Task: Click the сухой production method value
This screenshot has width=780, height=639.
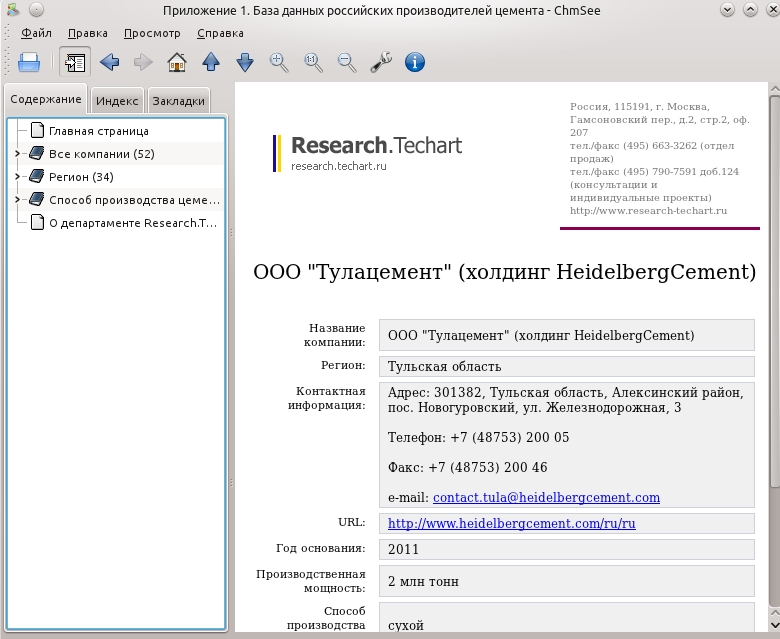Action: click(x=405, y=626)
